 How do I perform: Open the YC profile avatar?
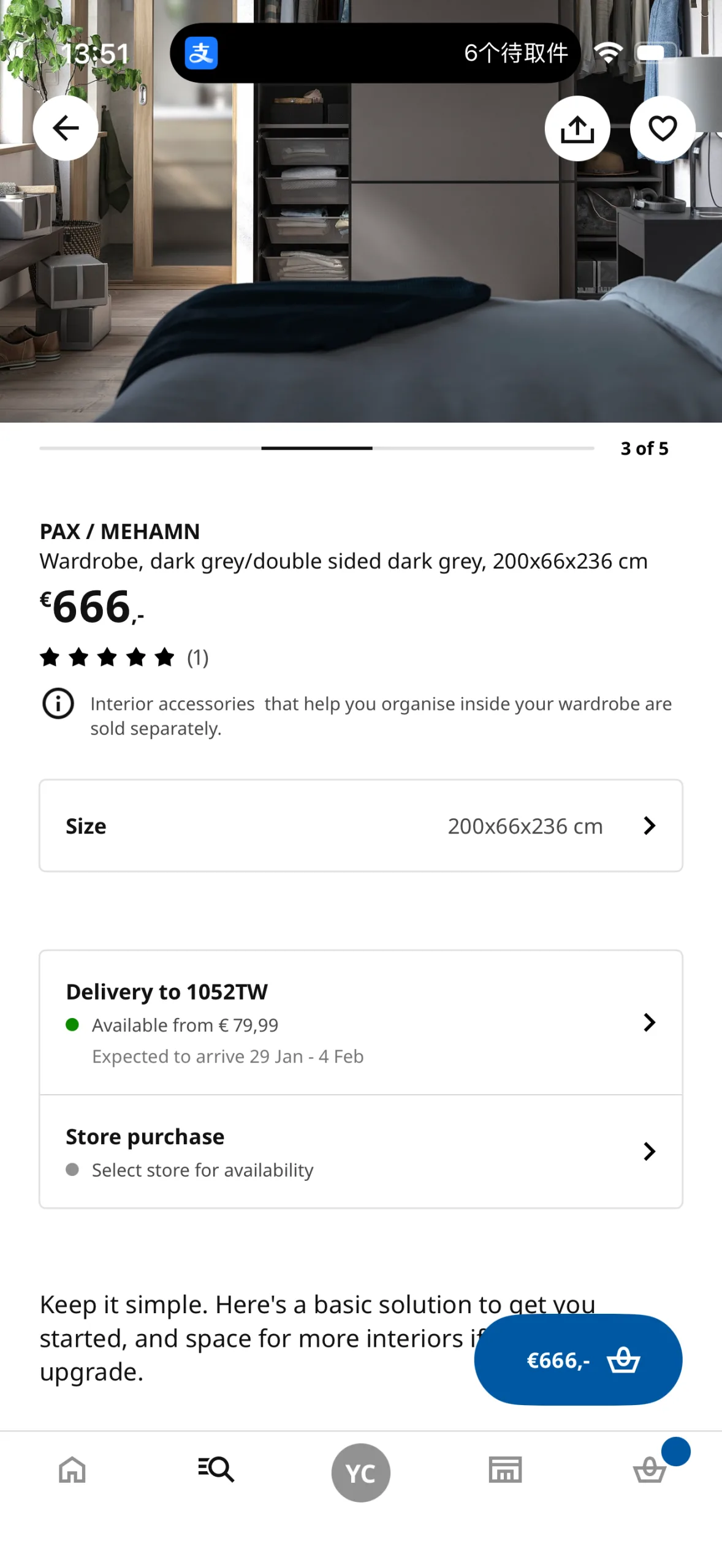pos(361,1472)
